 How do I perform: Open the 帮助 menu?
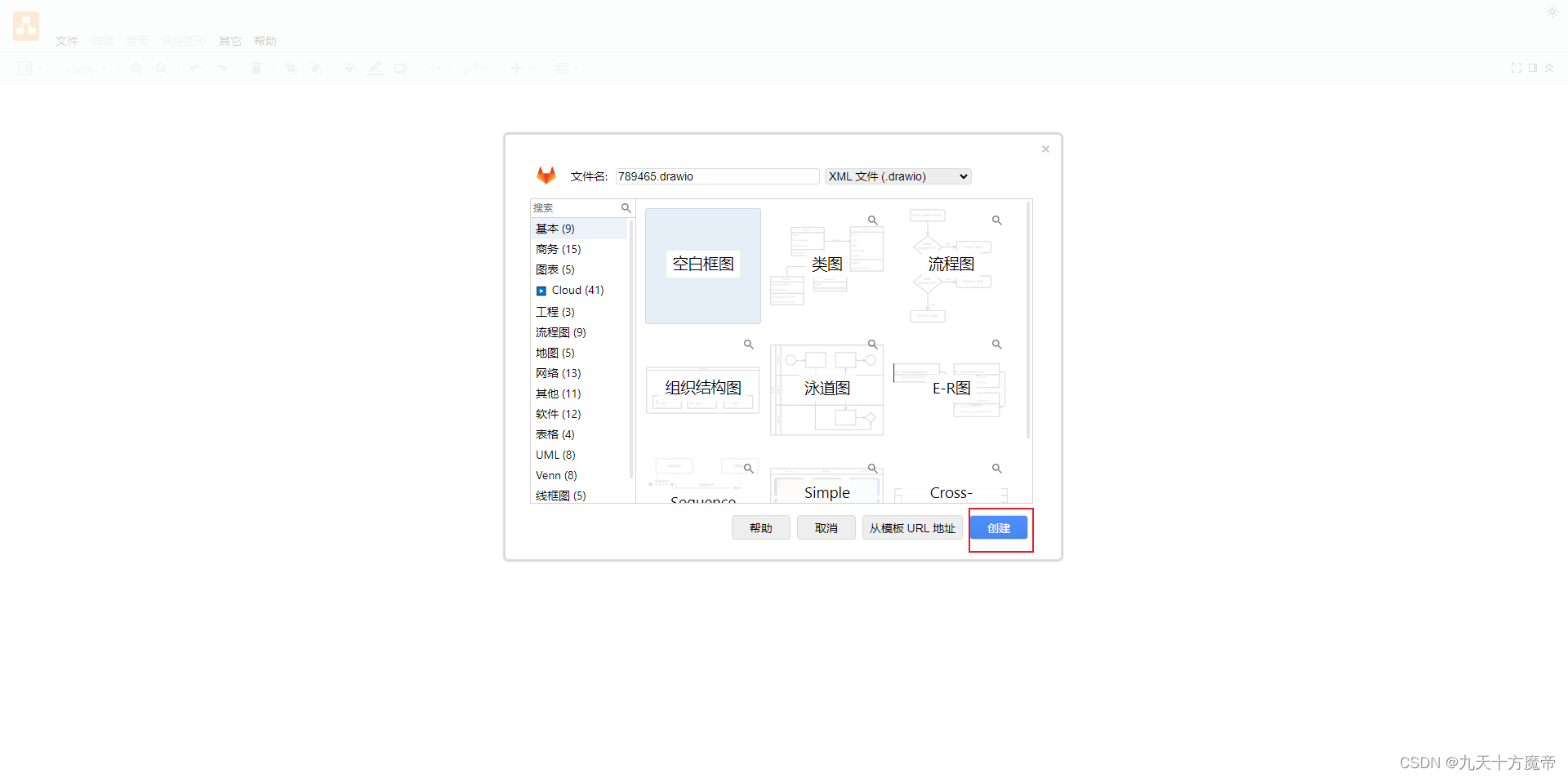point(265,41)
